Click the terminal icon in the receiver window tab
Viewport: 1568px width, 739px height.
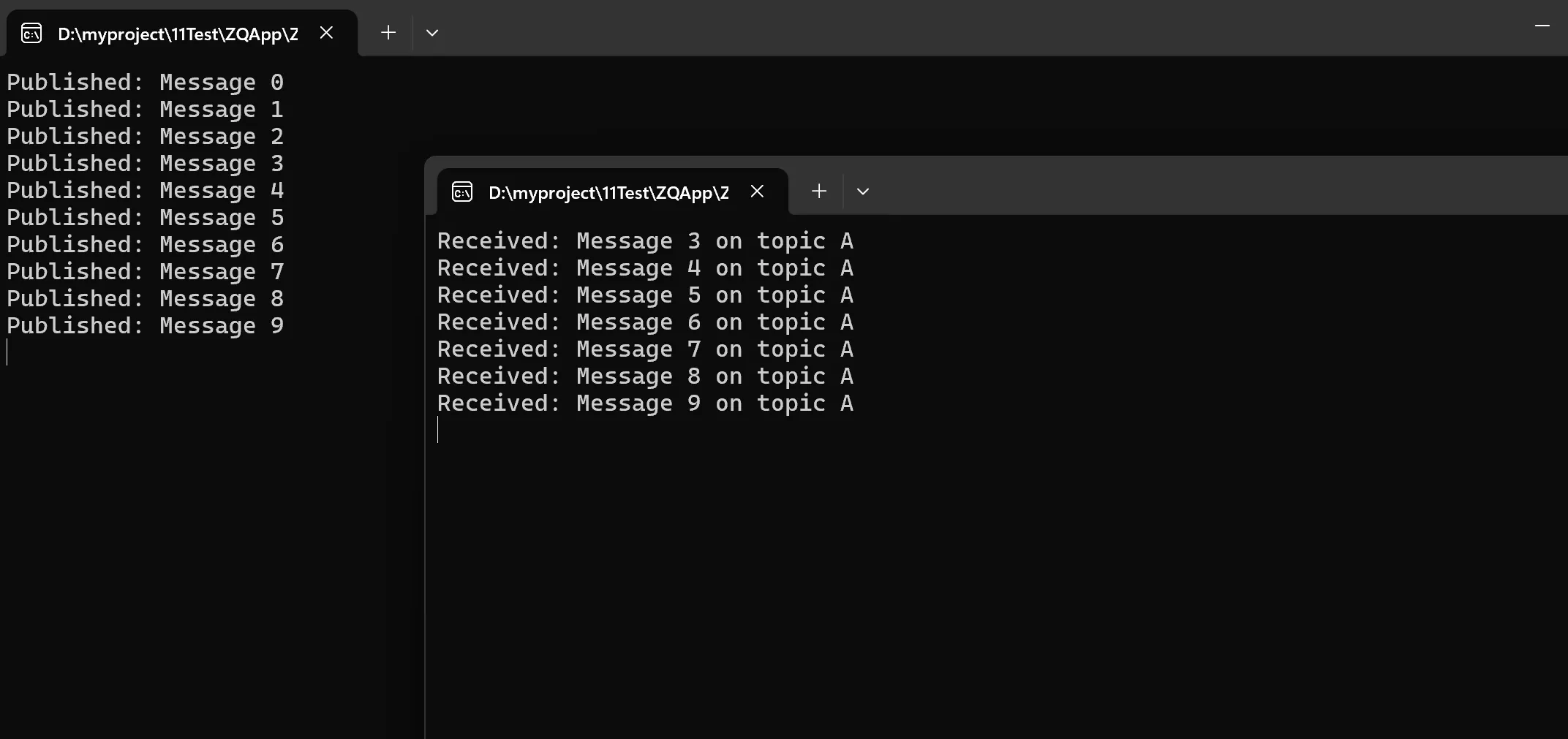click(x=462, y=192)
